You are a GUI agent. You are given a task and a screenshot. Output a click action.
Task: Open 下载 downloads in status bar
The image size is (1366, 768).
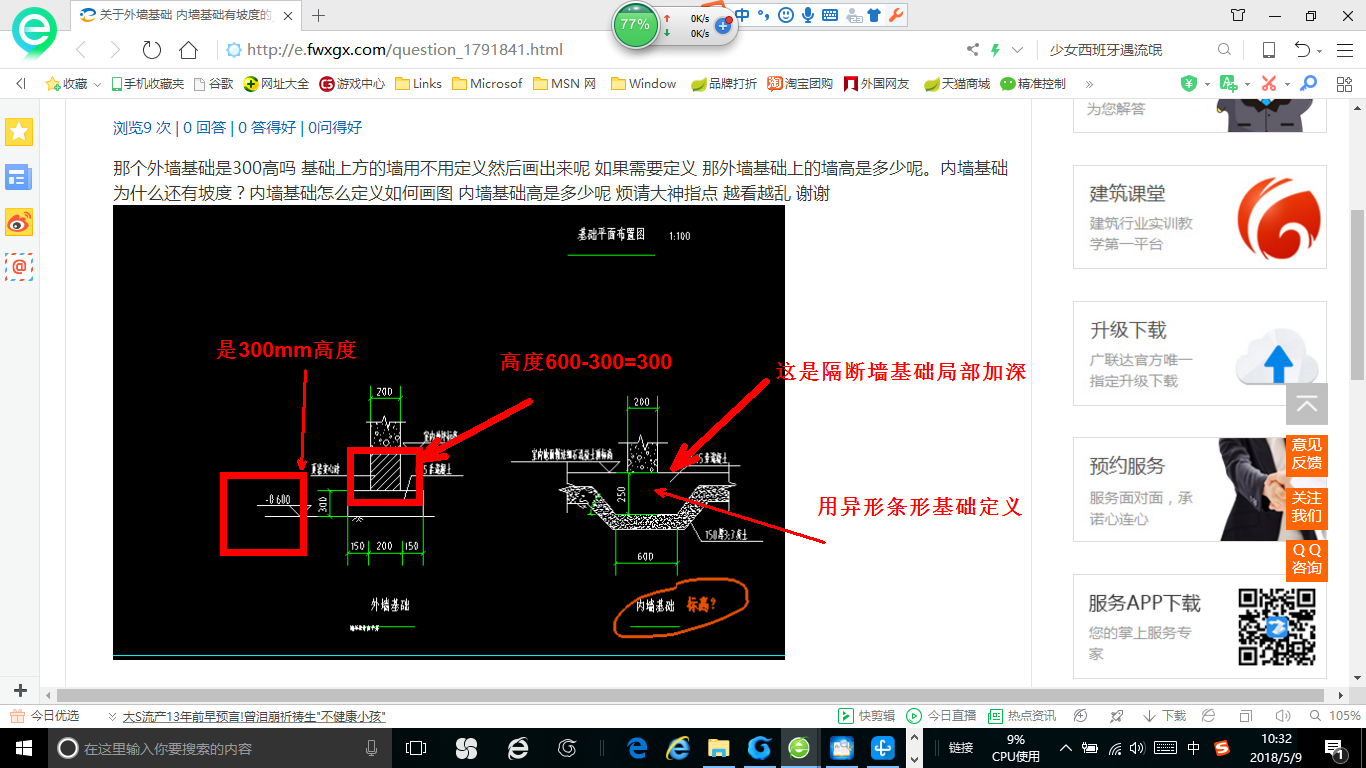tap(1164, 716)
